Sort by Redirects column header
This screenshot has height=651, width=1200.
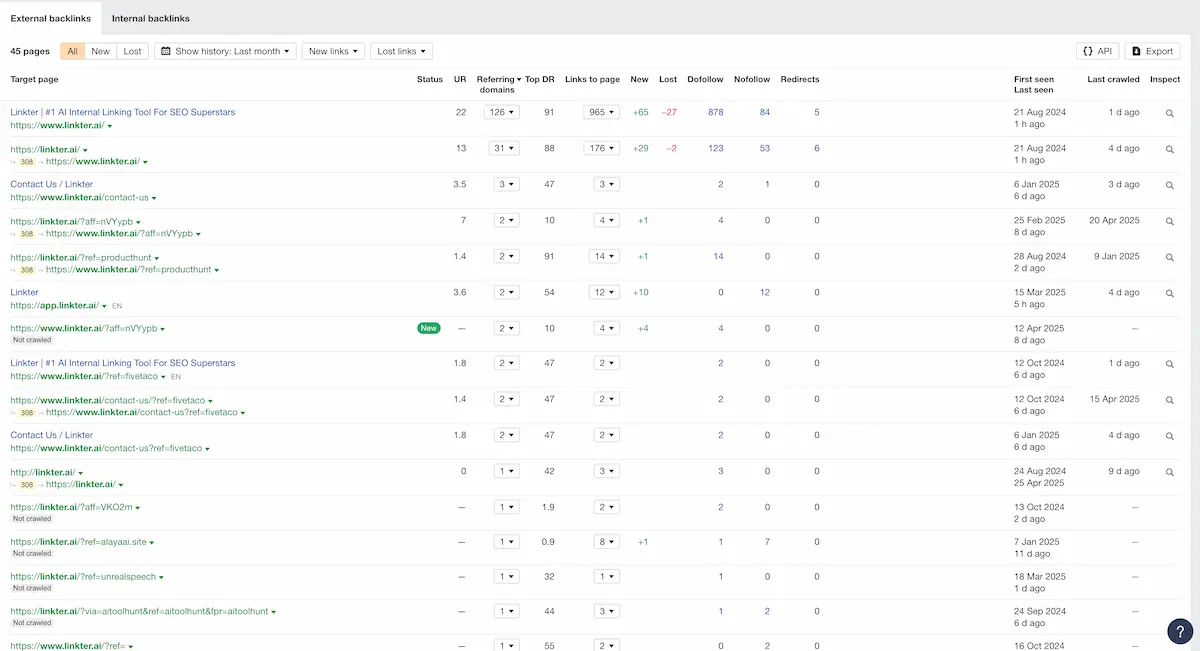tap(800, 79)
